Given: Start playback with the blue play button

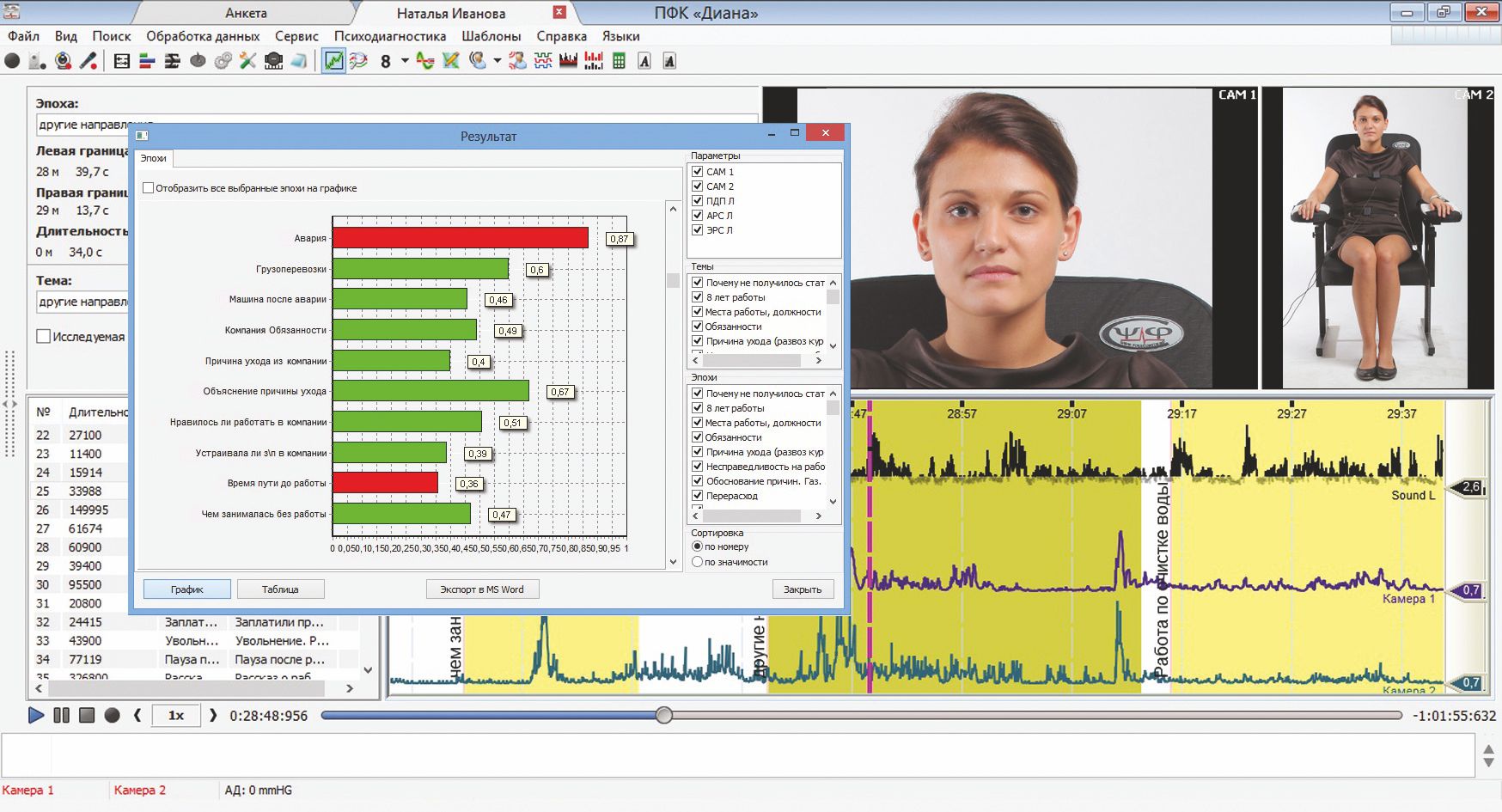Looking at the screenshot, I should coord(36,715).
